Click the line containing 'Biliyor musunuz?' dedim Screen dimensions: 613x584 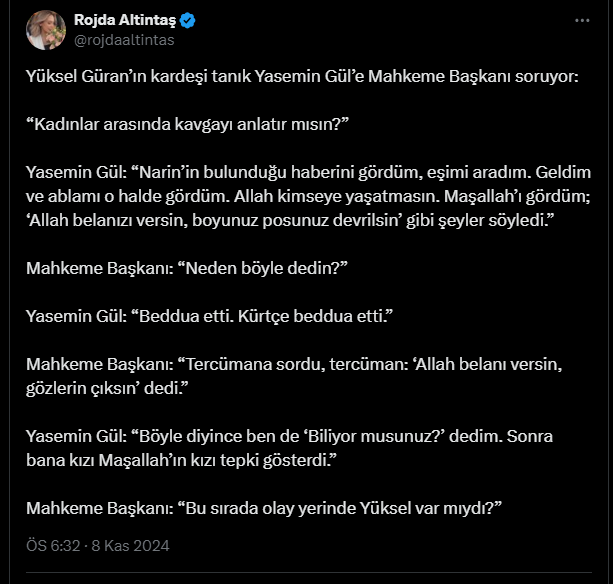click(x=289, y=436)
